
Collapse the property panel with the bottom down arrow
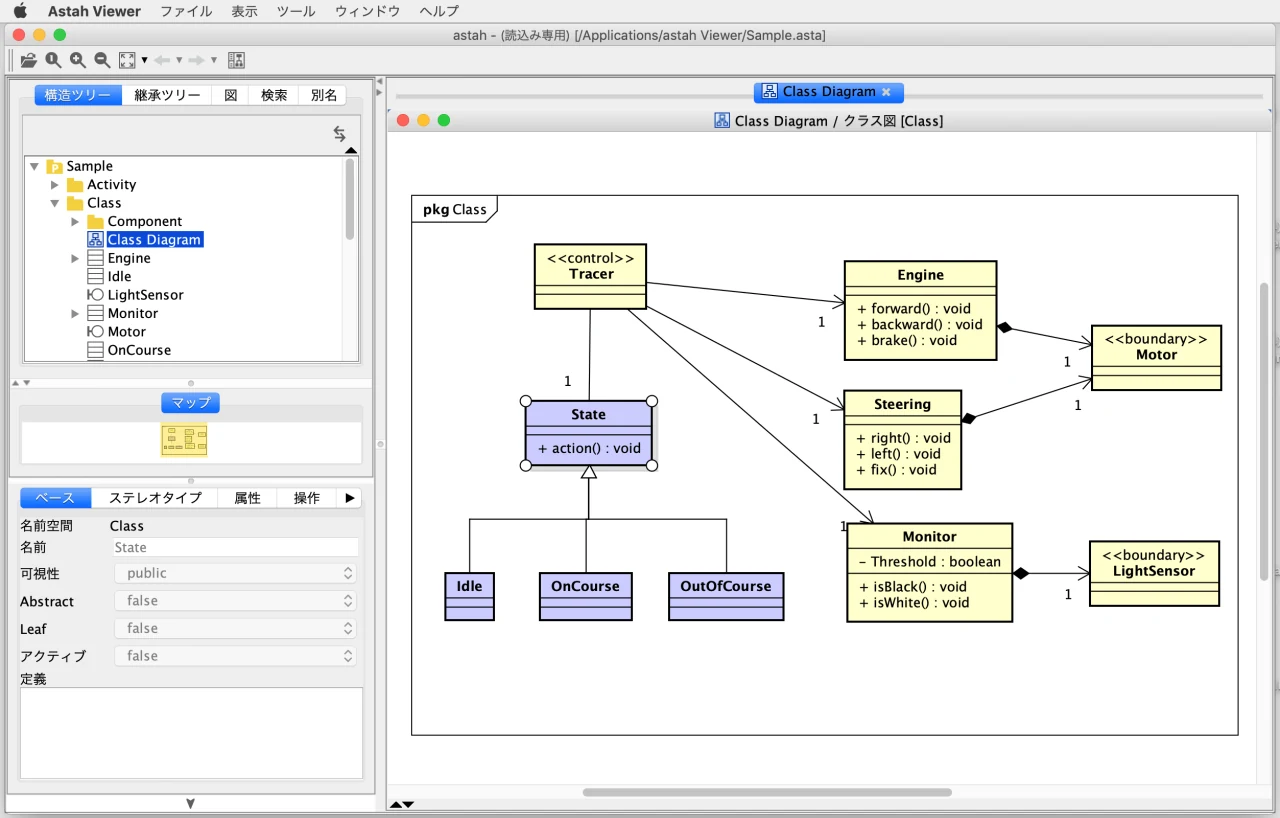[190, 804]
